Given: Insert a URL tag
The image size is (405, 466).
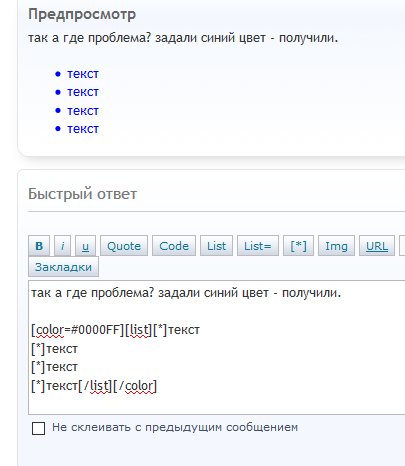Looking at the screenshot, I should coord(377,246).
